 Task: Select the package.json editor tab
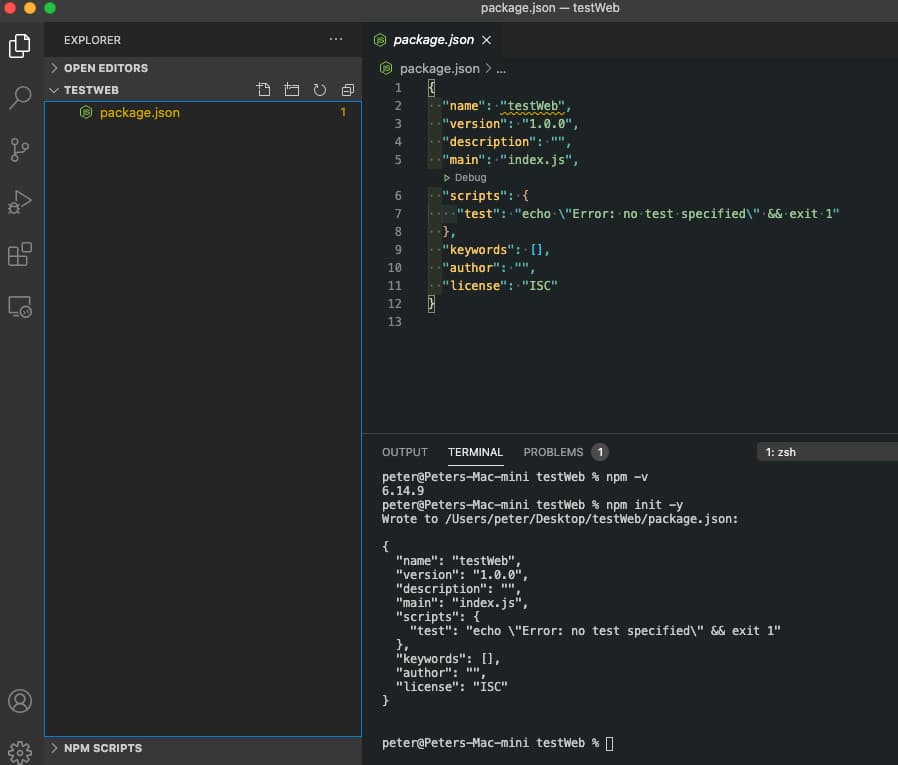click(x=433, y=40)
